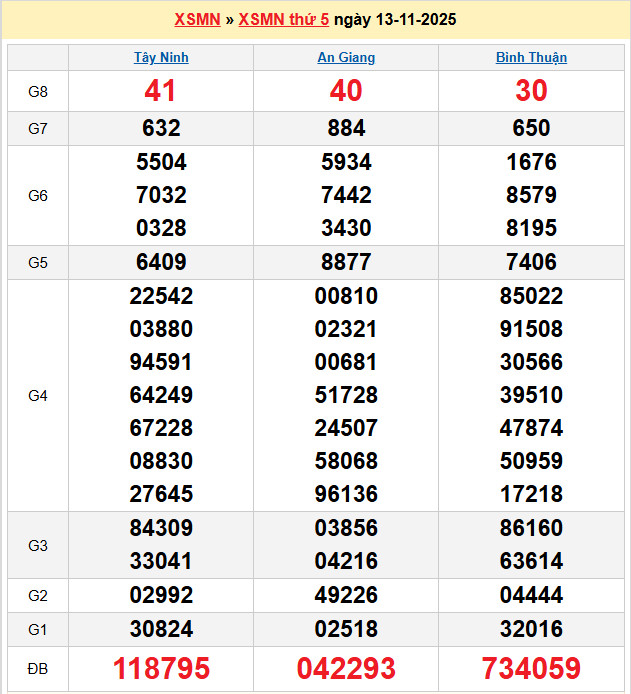Select Bình Thuận G8 number 30
The height and width of the screenshot is (694, 631).
(531, 91)
